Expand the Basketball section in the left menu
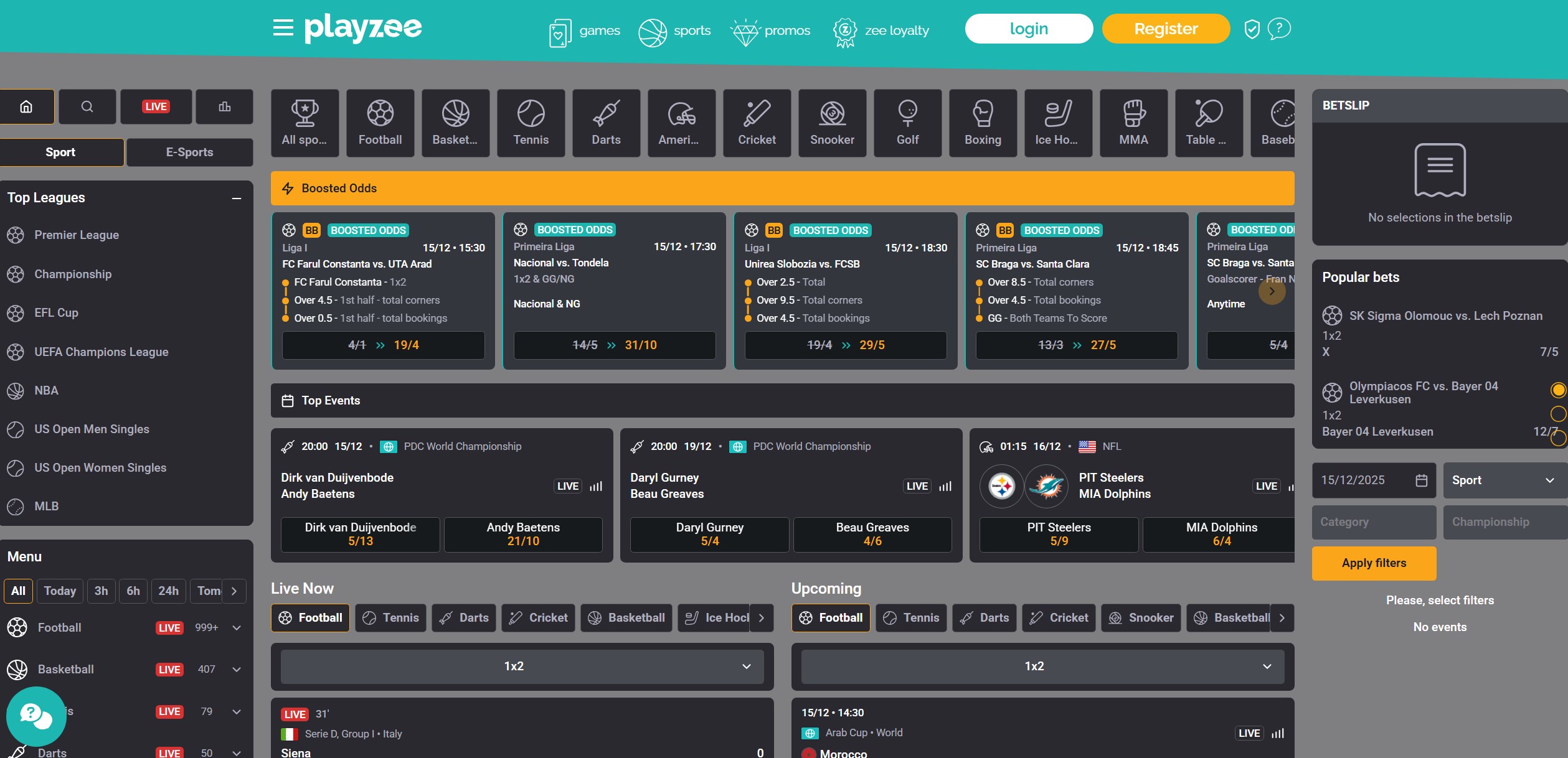 (x=236, y=669)
